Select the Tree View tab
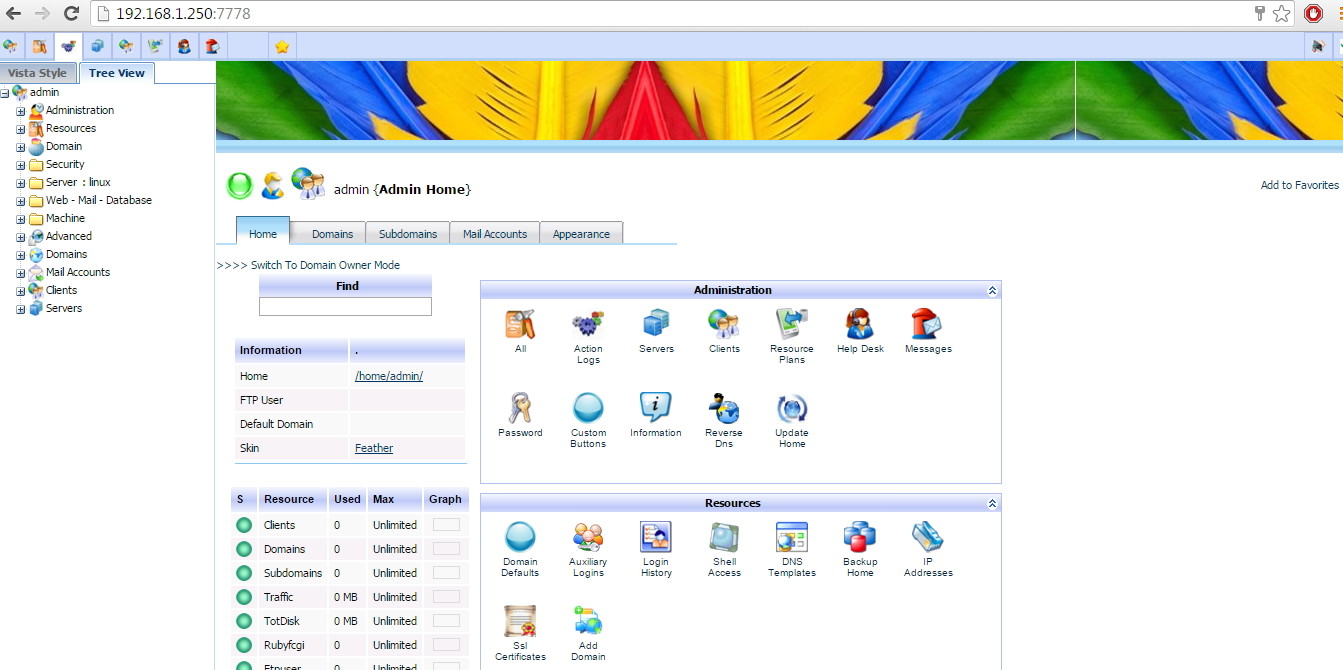This screenshot has width=1343, height=670. coord(116,73)
